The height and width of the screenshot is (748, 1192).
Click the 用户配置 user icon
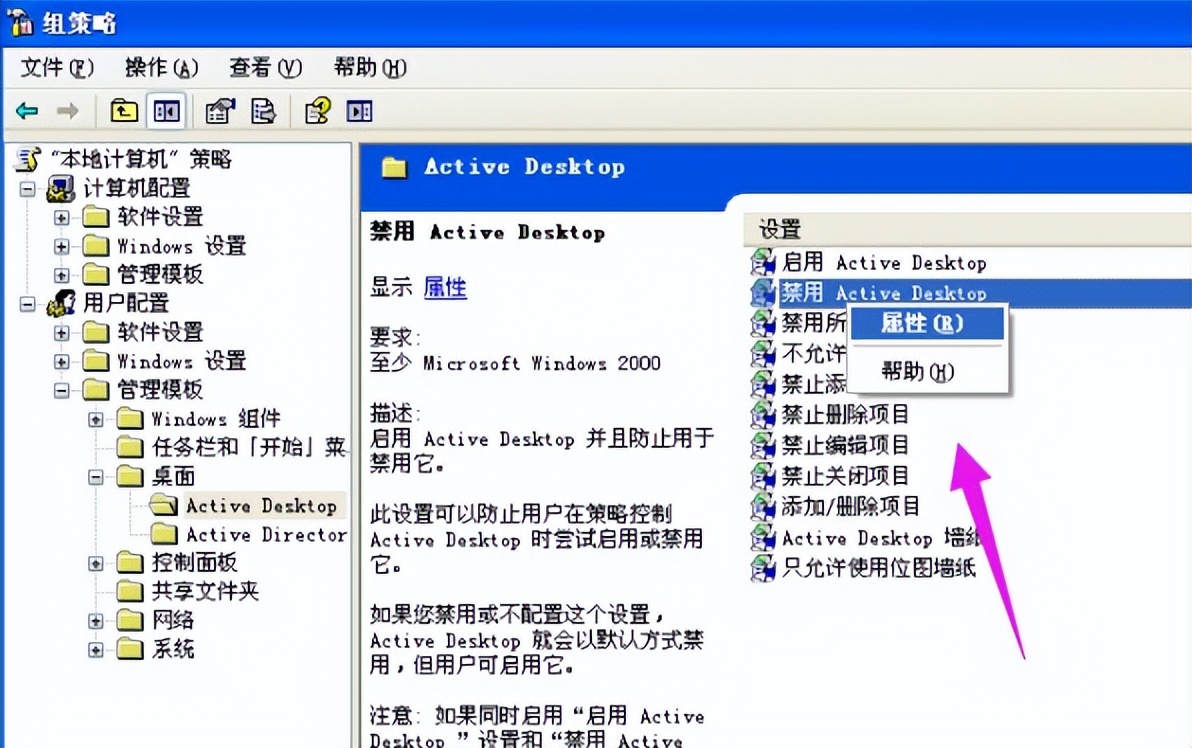tap(61, 303)
